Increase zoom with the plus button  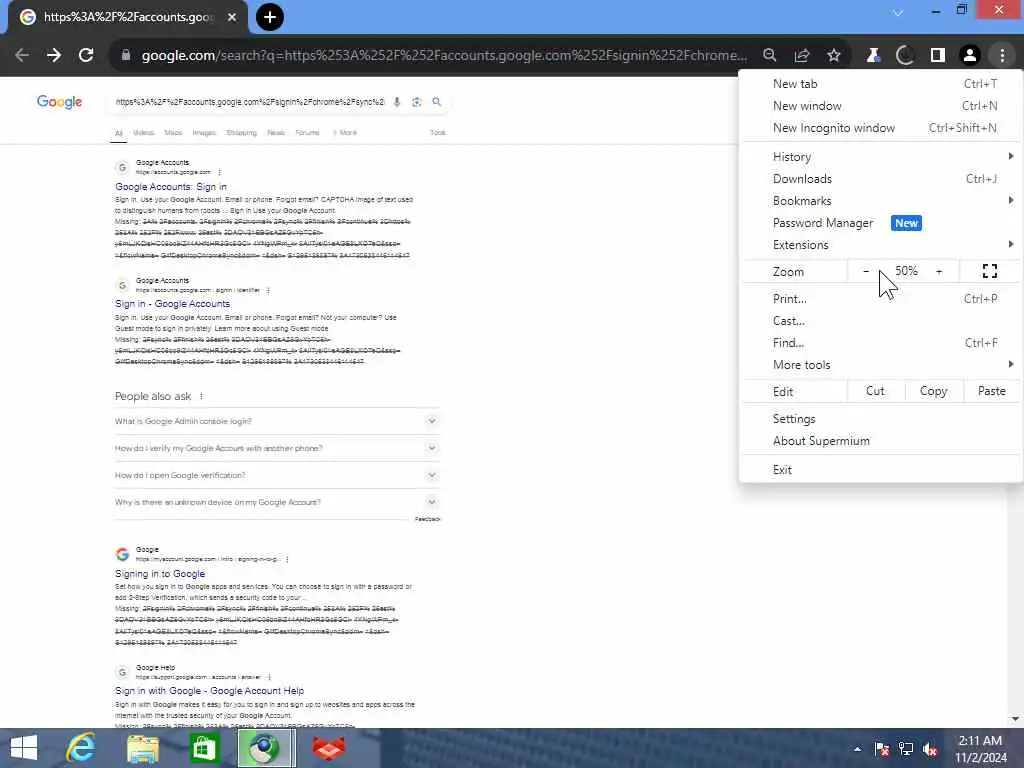point(939,271)
